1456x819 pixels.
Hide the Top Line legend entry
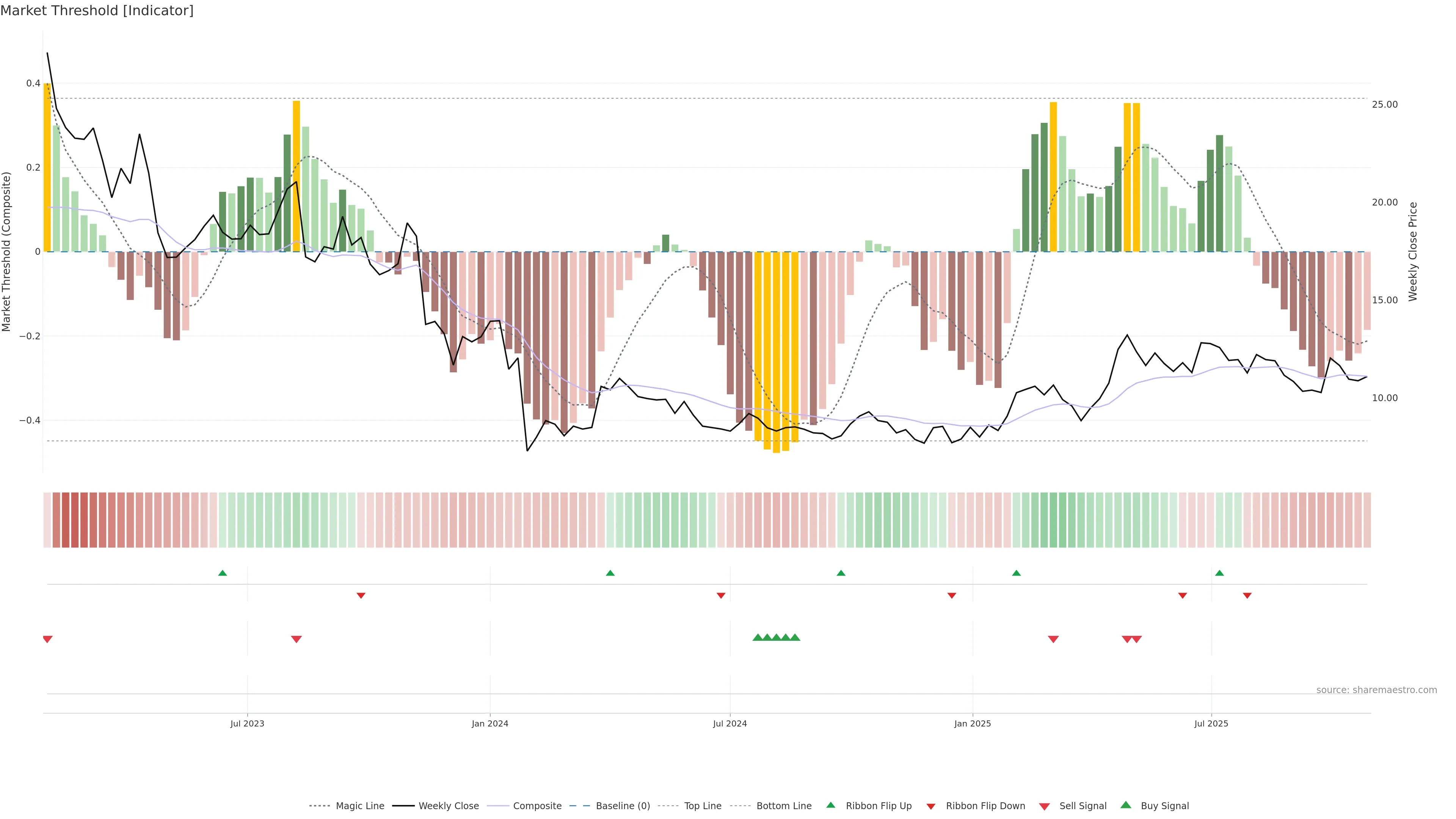pos(703,806)
